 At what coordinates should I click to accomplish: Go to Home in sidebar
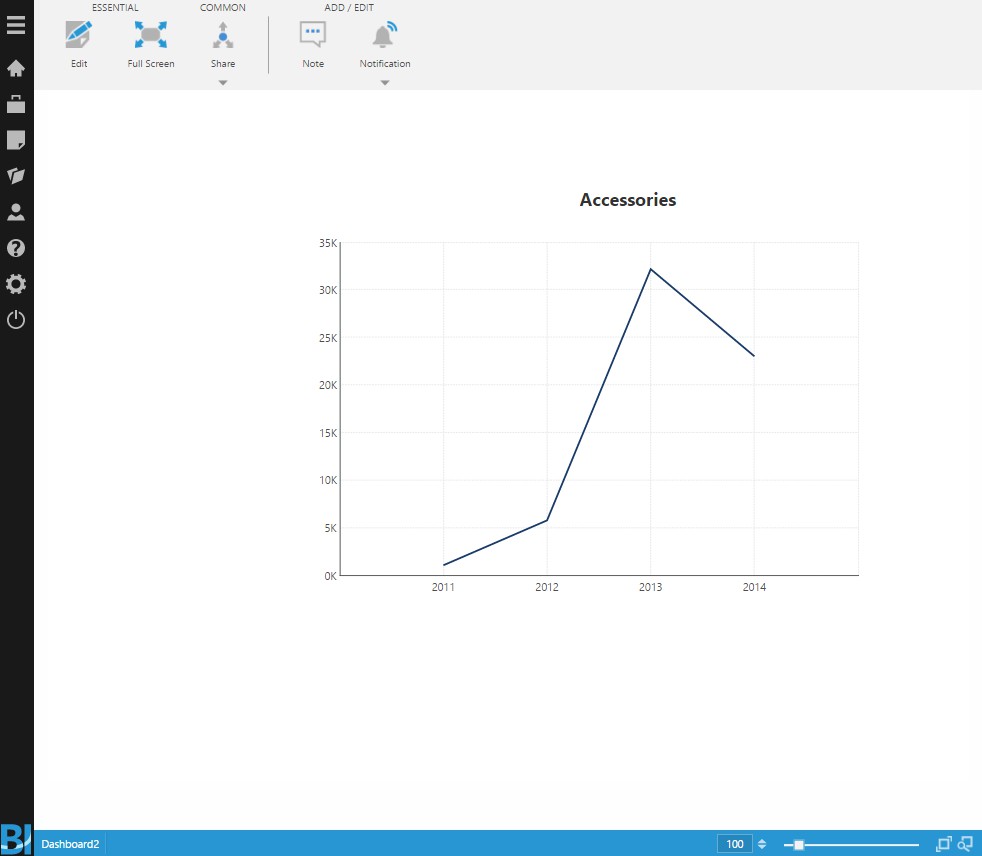pyautogui.click(x=16, y=69)
